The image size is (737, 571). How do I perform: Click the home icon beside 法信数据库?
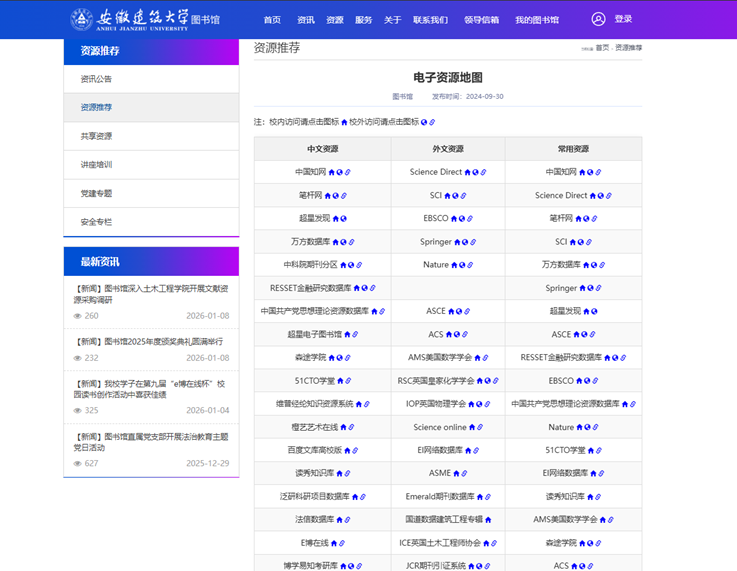(x=340, y=520)
